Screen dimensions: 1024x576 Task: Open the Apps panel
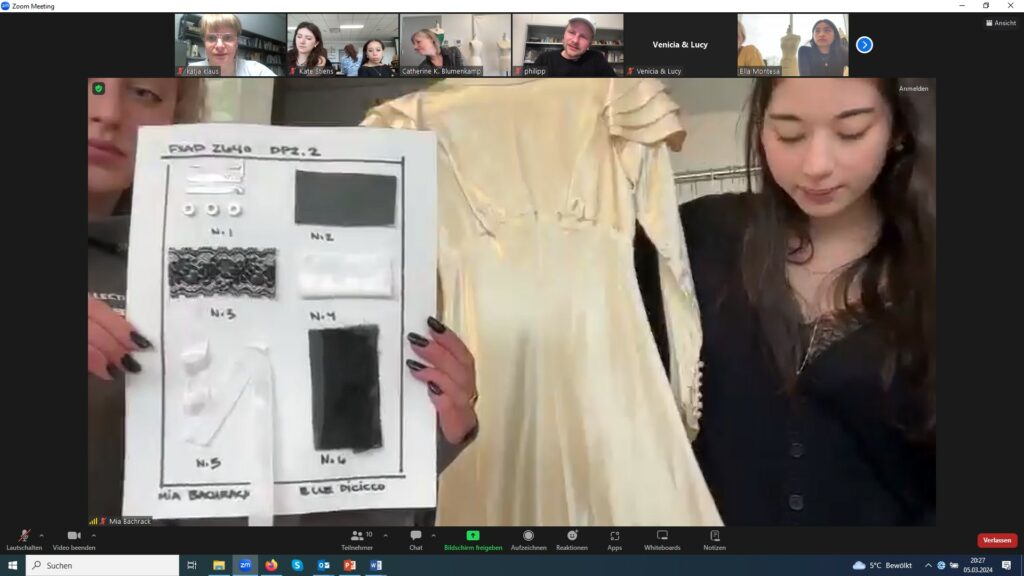[614, 538]
